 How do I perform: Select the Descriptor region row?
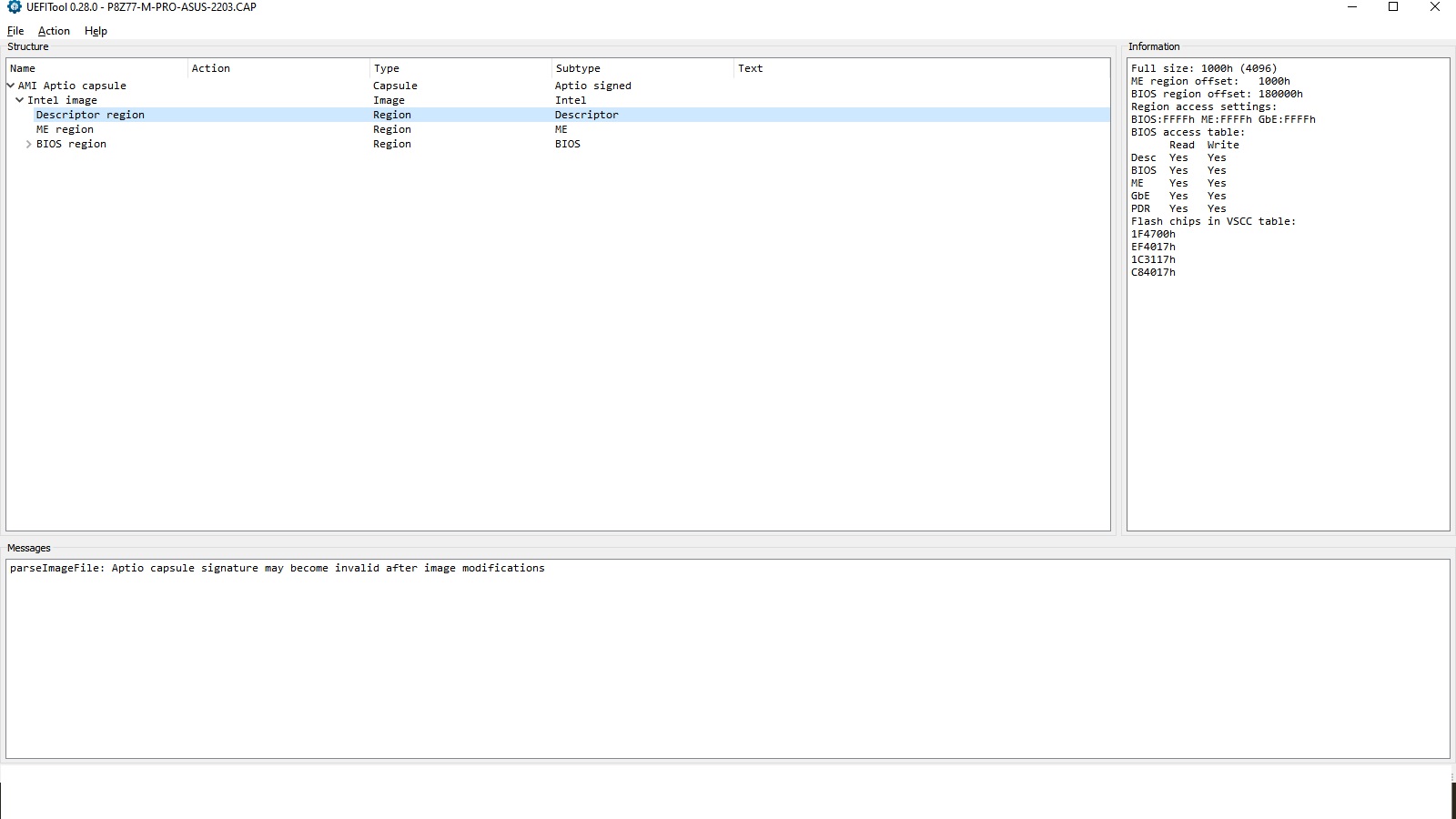[558, 115]
